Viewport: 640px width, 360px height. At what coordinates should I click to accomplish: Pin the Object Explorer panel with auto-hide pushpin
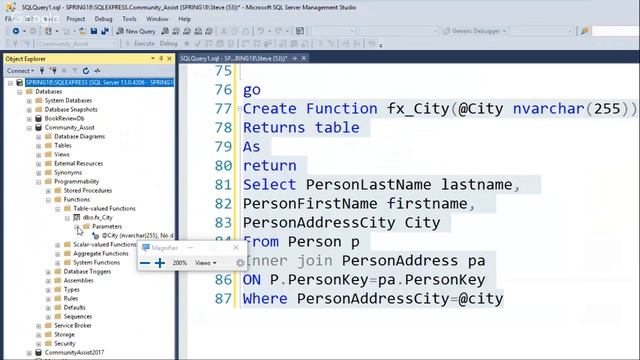(x=161, y=59)
